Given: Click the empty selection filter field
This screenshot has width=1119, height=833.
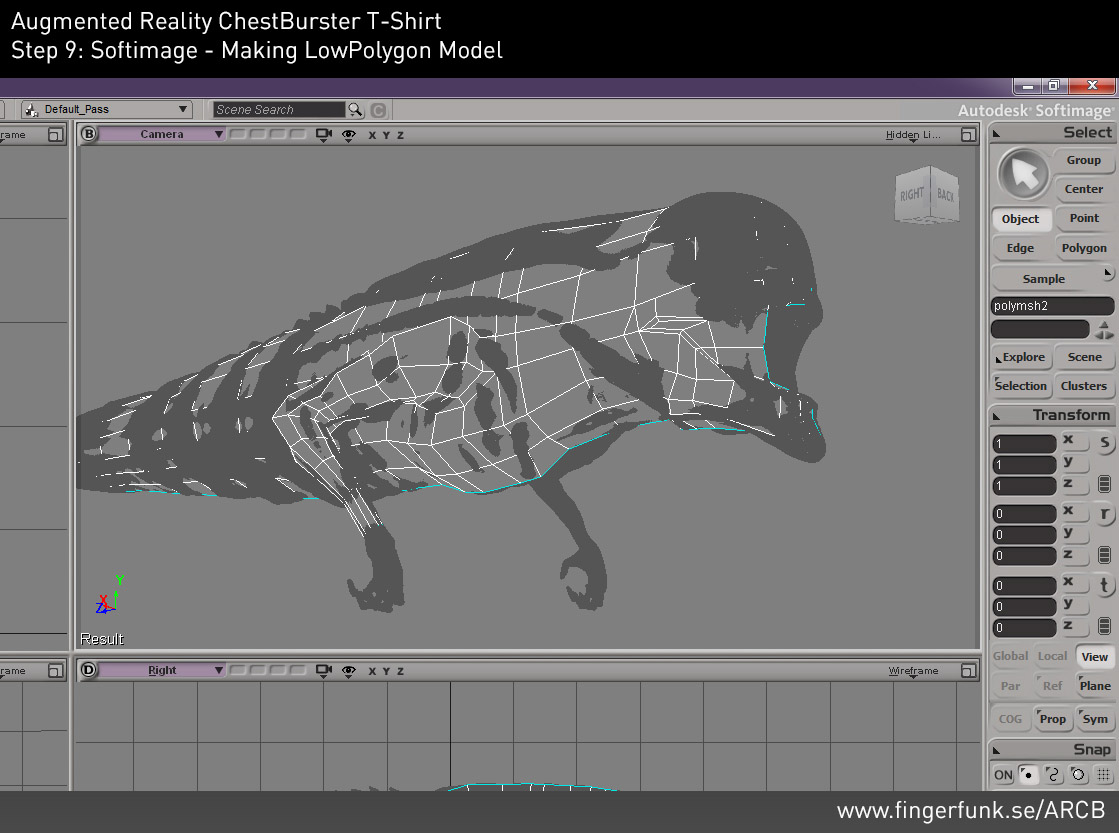Looking at the screenshot, I should pyautogui.click(x=1040, y=329).
